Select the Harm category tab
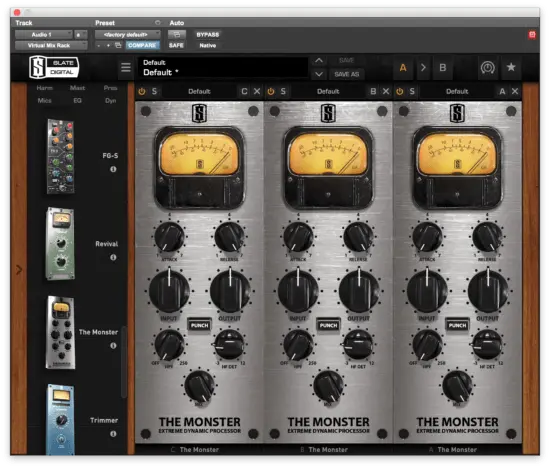This screenshot has height=468, width=550. [x=45, y=88]
